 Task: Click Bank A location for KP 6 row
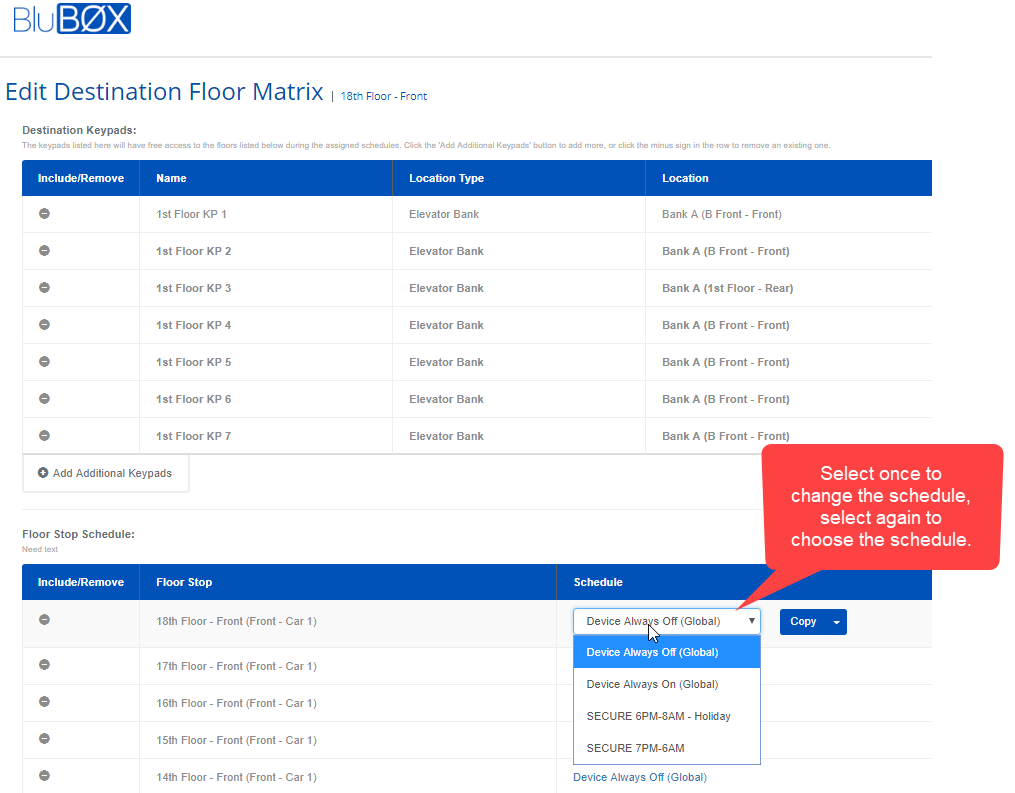tap(725, 399)
